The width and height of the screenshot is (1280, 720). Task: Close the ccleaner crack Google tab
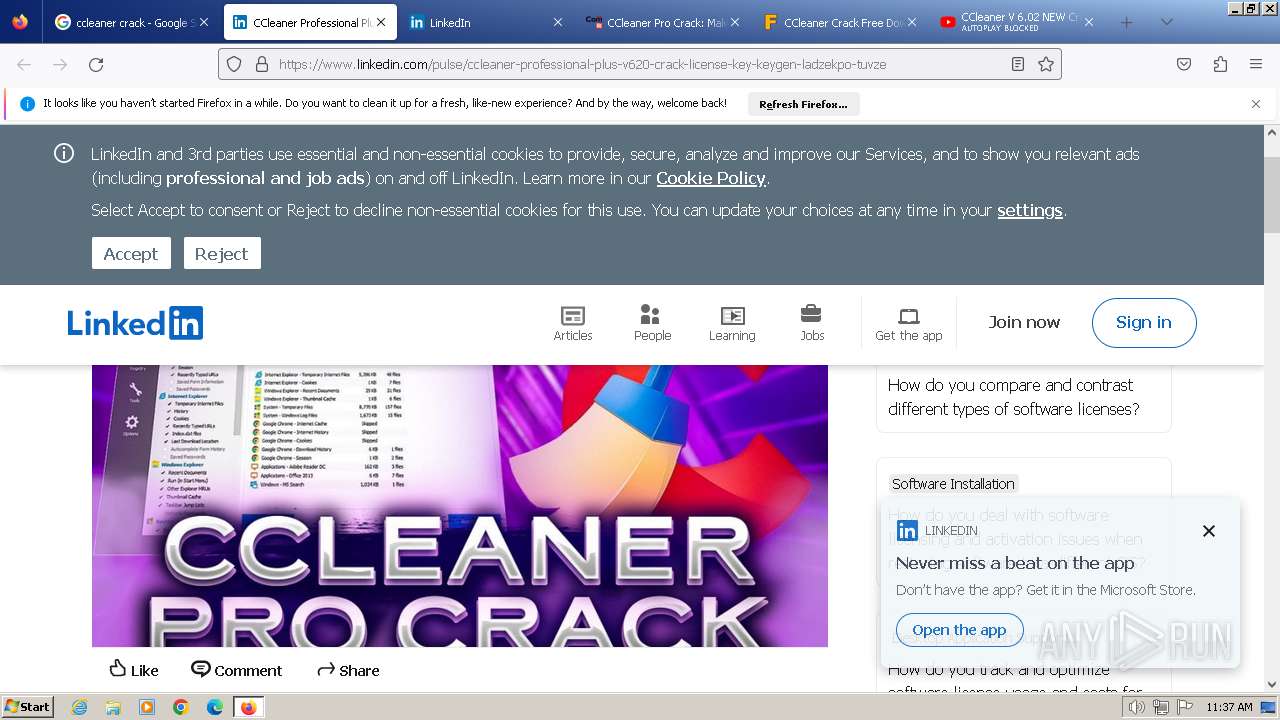204,22
